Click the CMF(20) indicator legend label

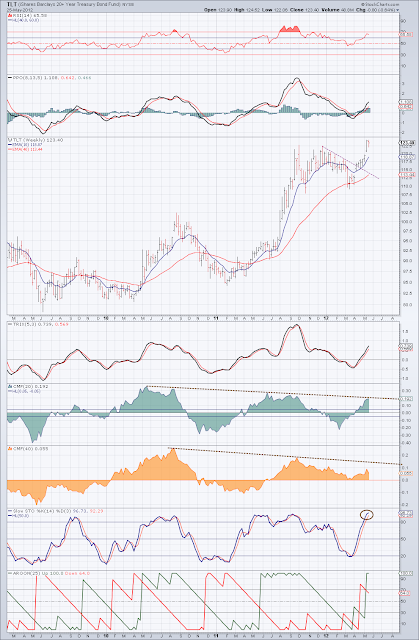tap(28, 386)
